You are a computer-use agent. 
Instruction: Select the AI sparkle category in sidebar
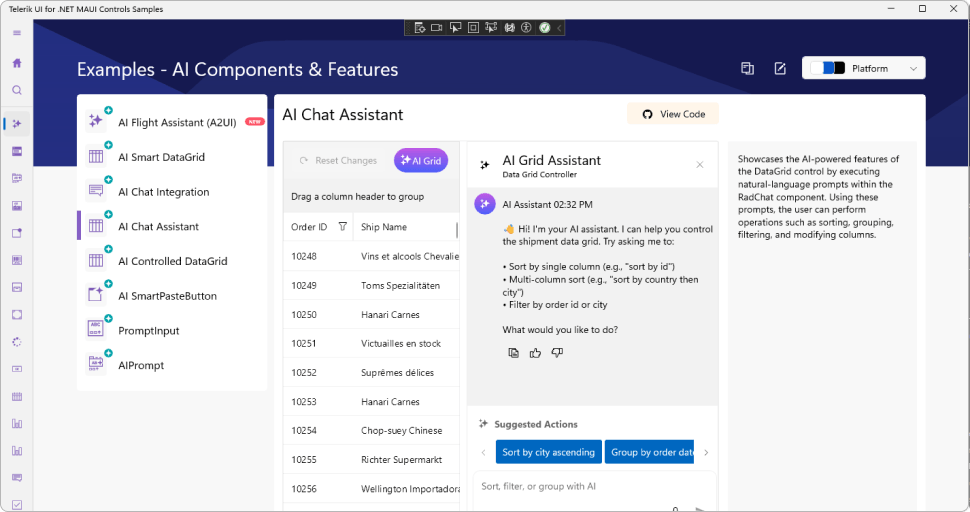pos(17,124)
